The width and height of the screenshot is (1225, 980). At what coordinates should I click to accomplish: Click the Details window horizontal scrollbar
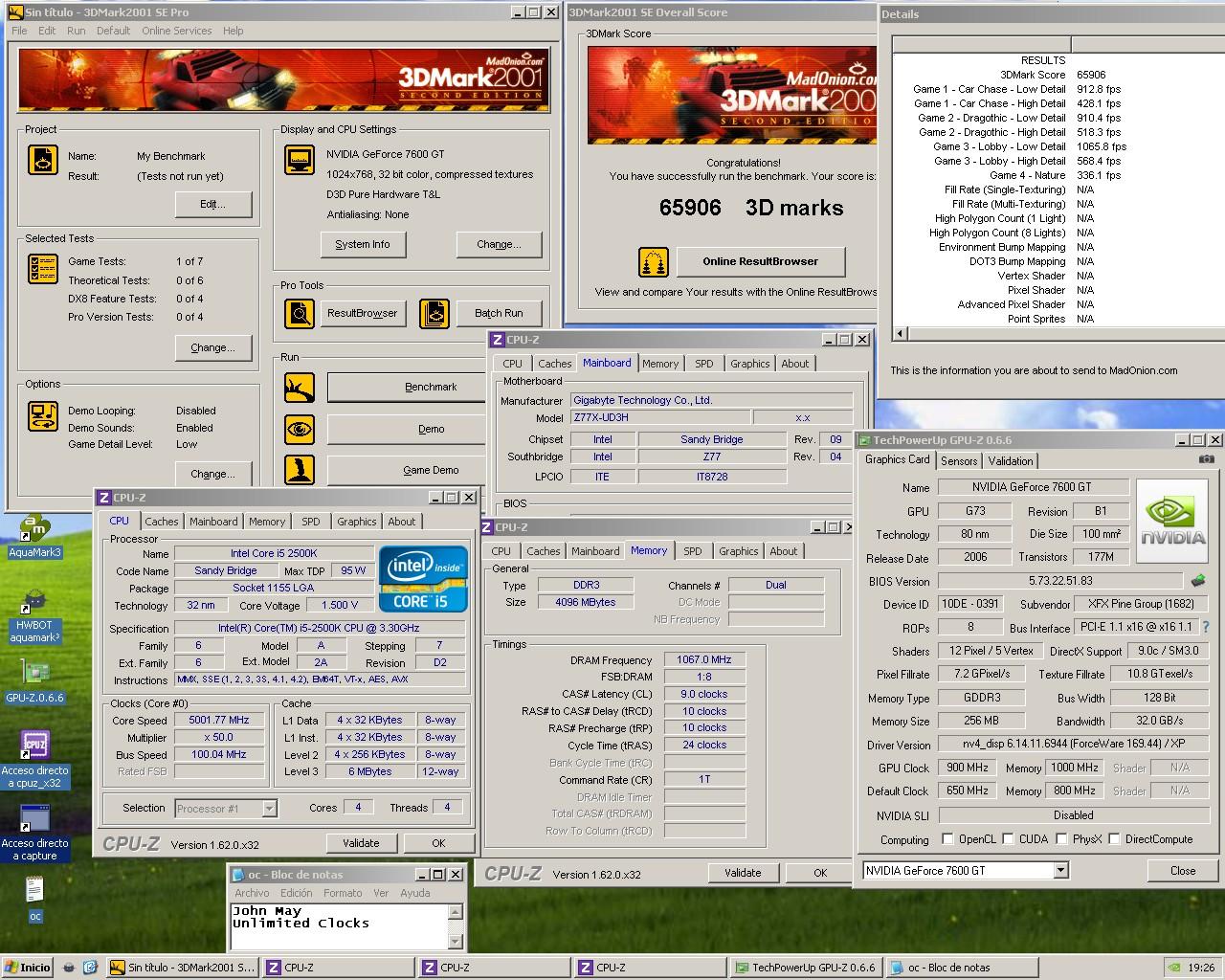pos(1058,333)
